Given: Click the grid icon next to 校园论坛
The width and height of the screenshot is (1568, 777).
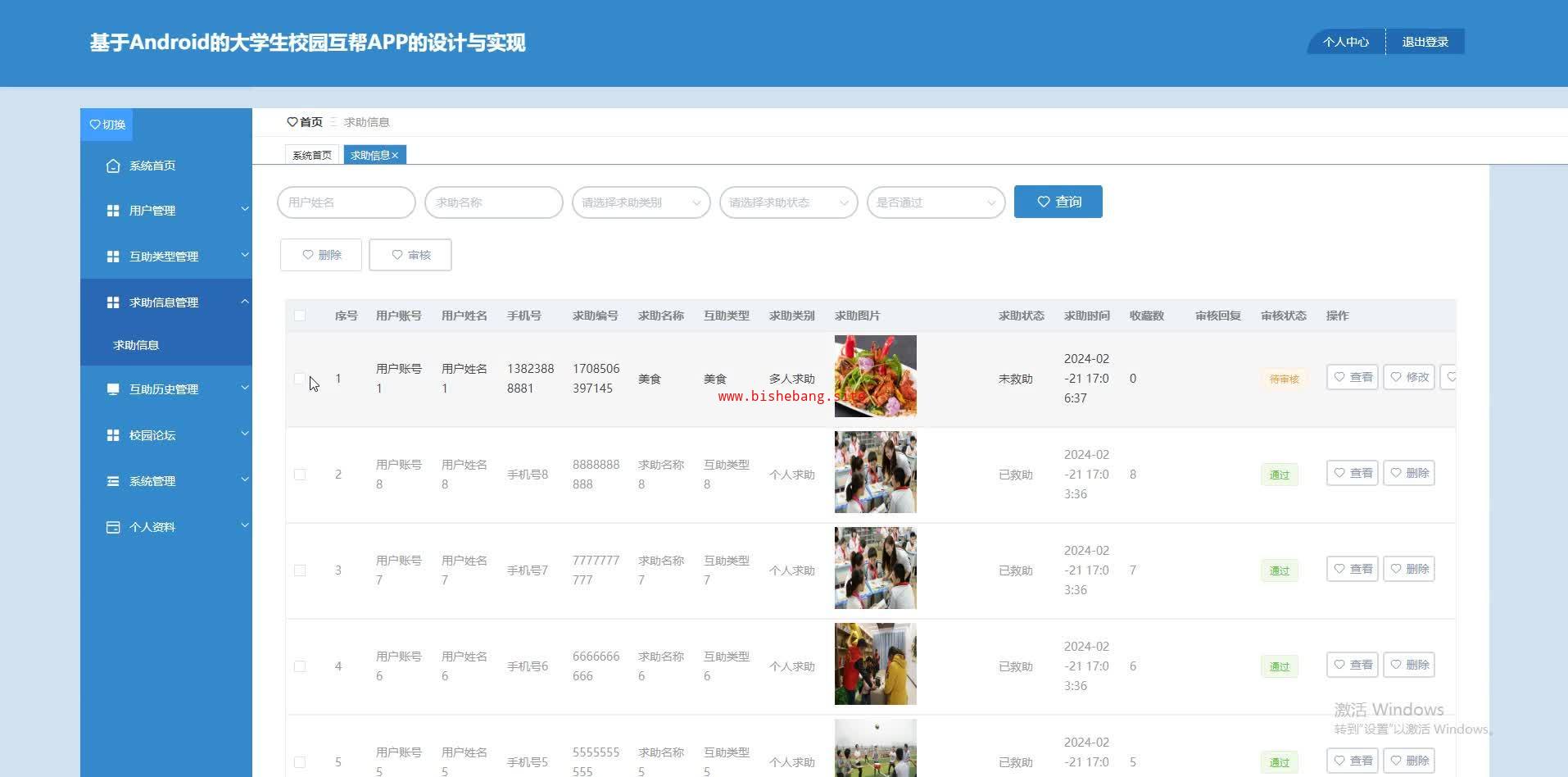Looking at the screenshot, I should point(113,435).
